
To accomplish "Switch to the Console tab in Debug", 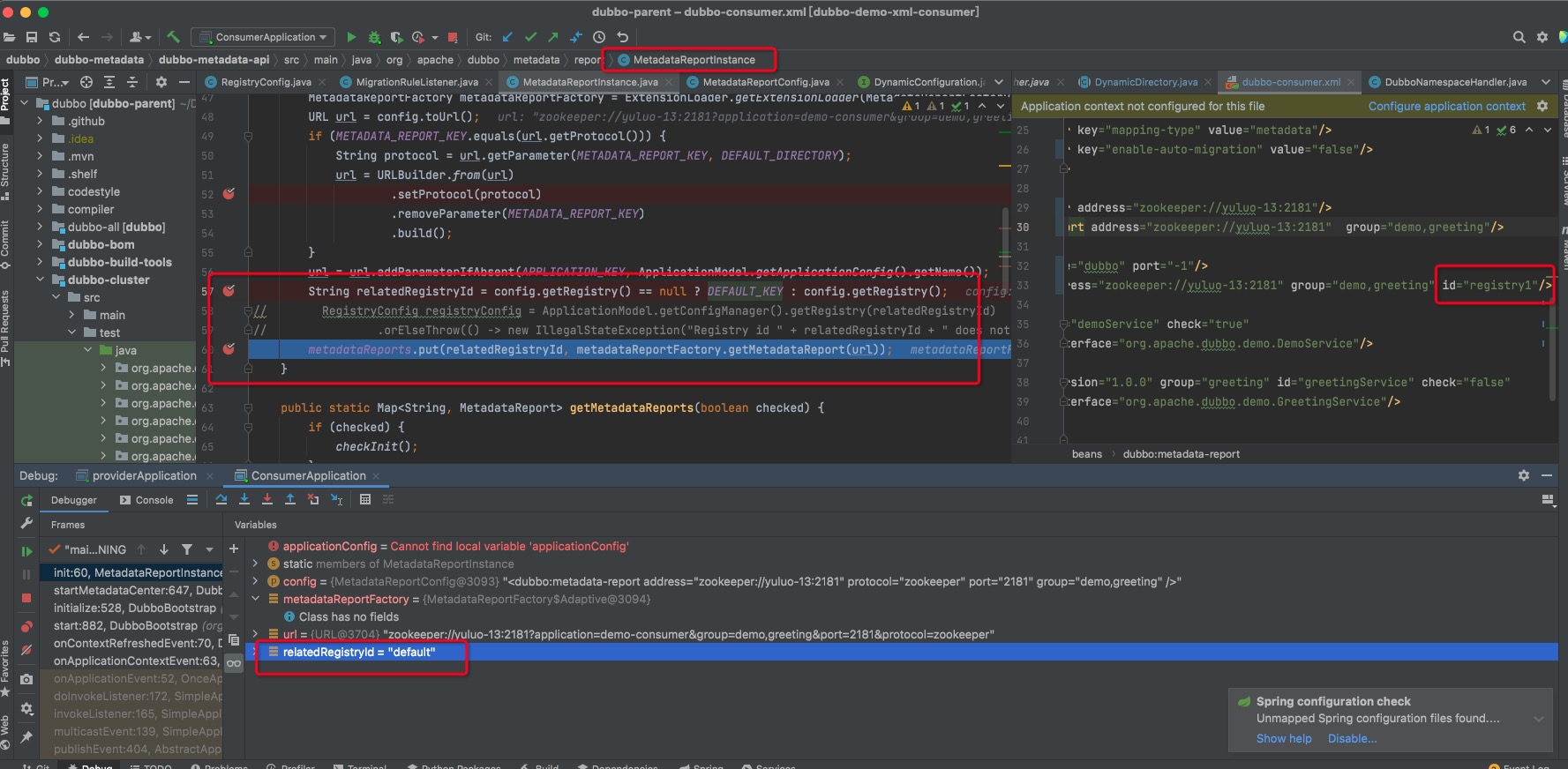I will [146, 500].
